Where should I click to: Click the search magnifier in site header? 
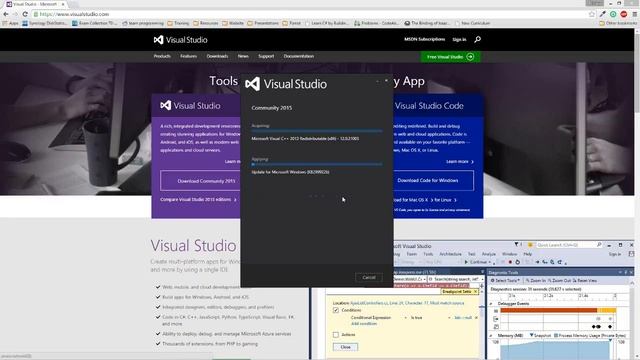(x=478, y=39)
